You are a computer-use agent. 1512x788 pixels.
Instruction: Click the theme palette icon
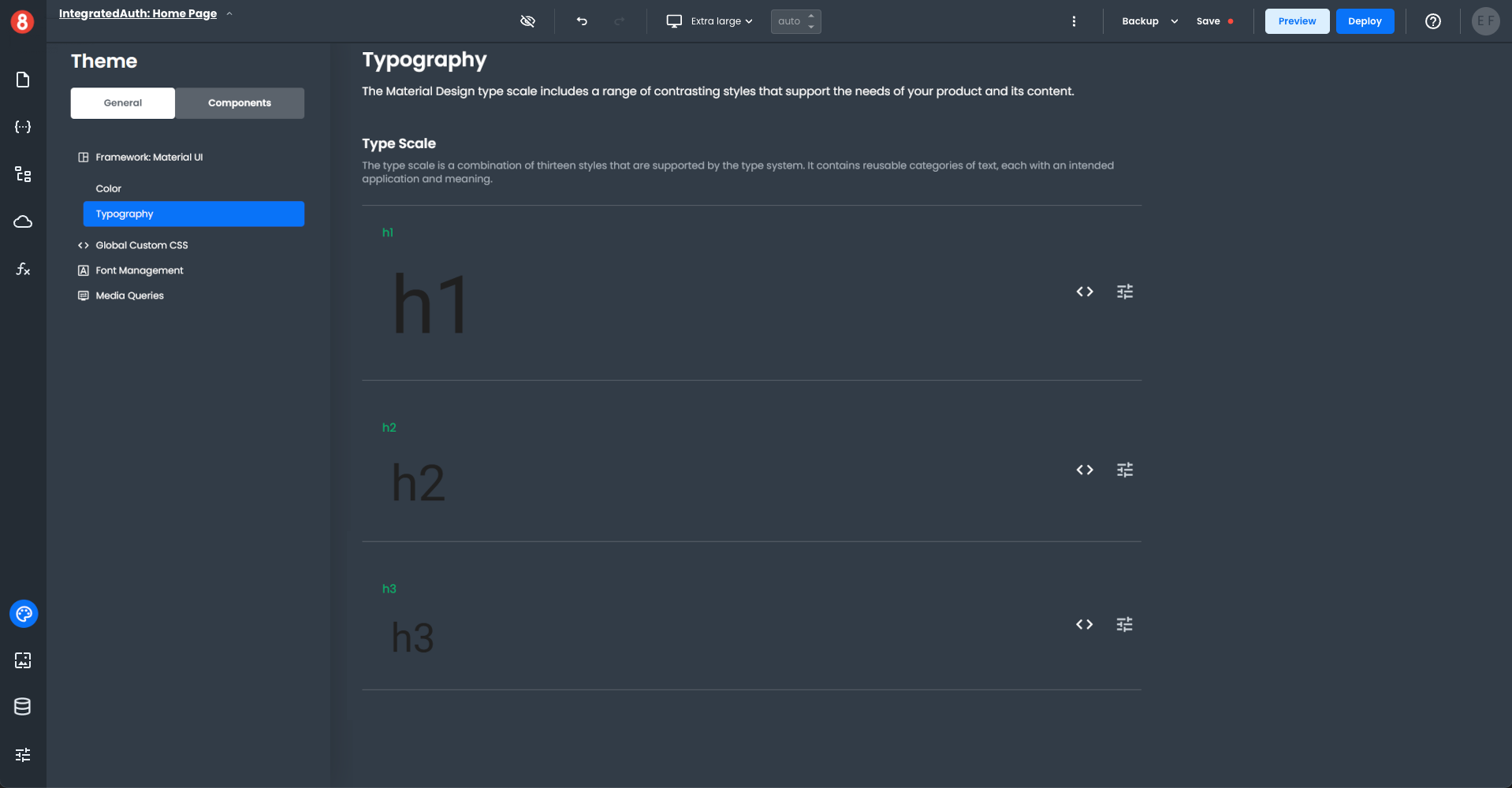(x=24, y=614)
